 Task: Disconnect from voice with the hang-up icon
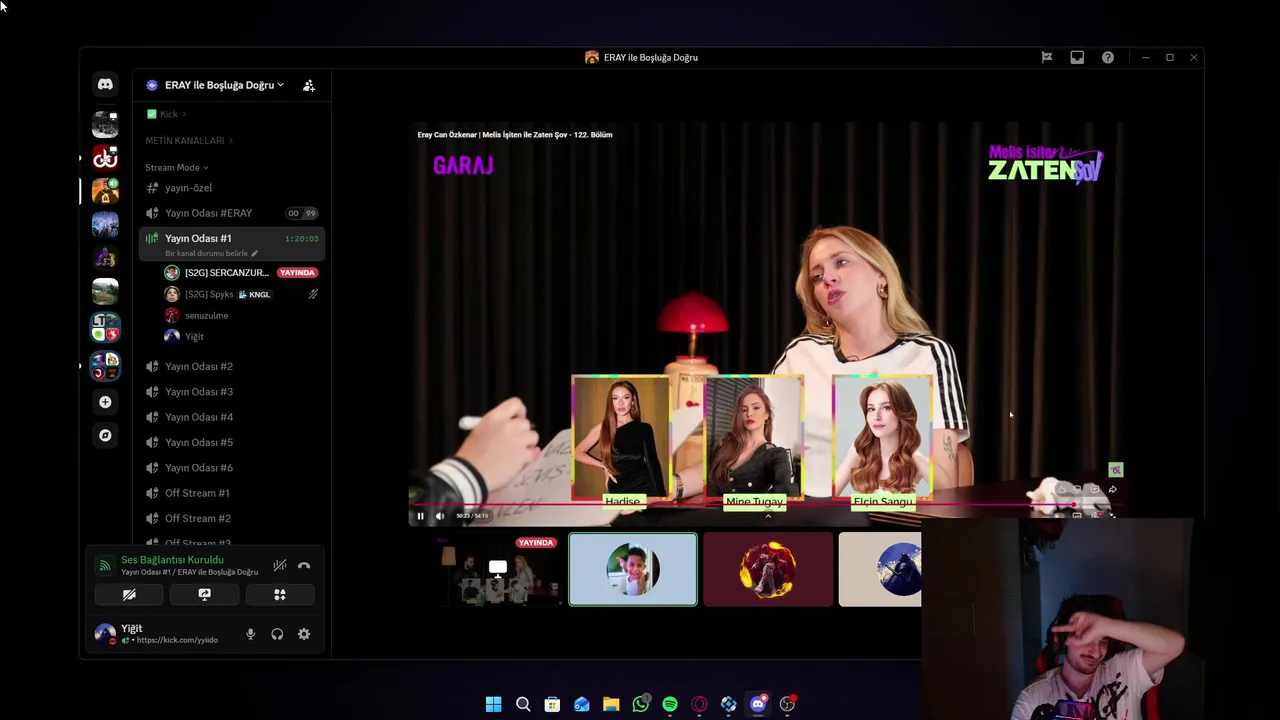coord(304,565)
